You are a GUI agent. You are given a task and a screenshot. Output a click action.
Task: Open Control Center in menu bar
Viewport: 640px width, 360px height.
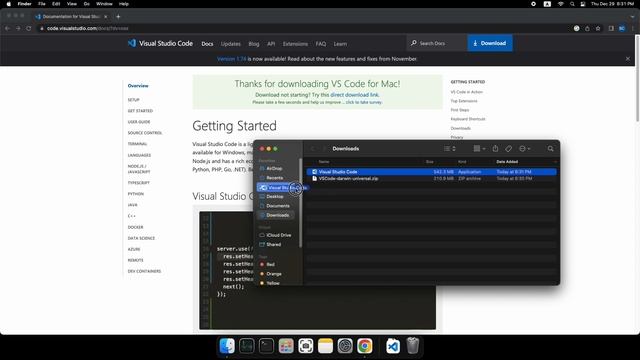[583, 4]
